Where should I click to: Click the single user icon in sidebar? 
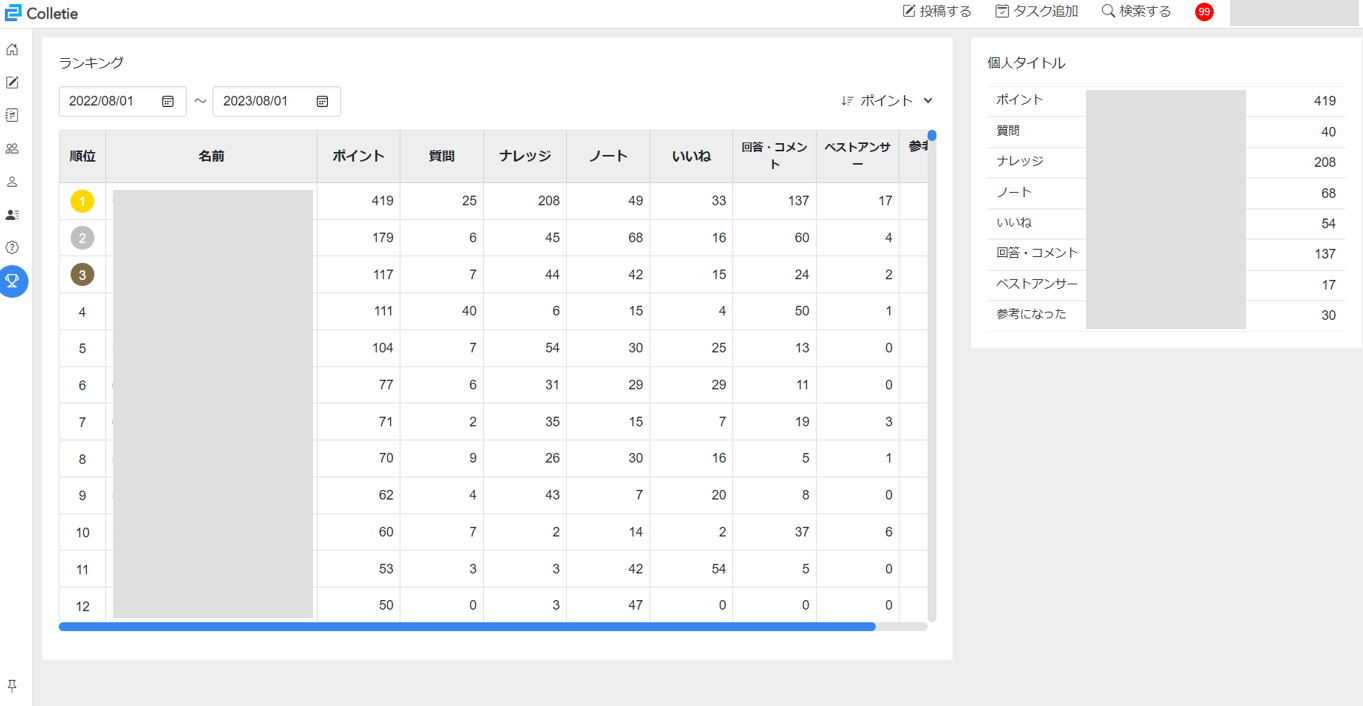tap(12, 182)
